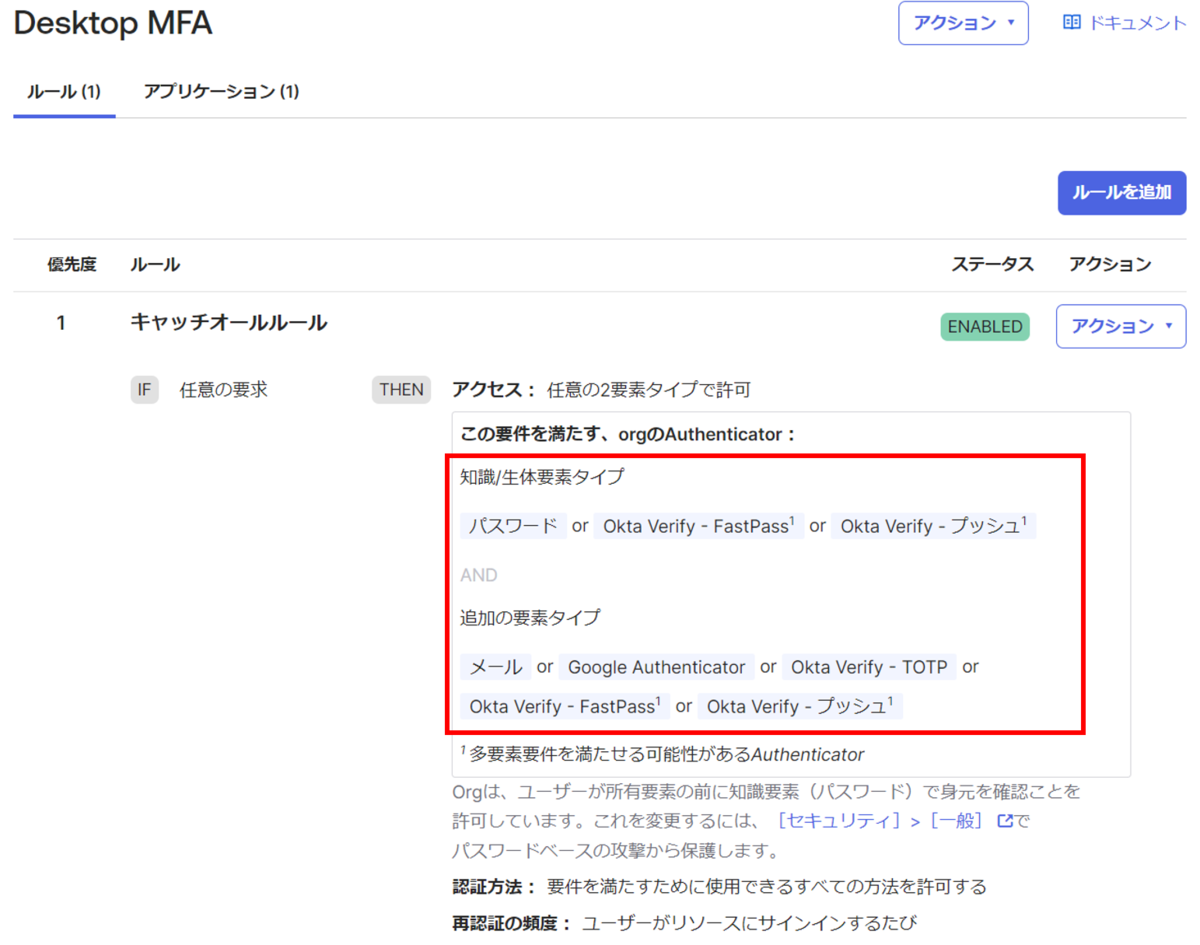1200x945 pixels.
Task: Switch to the アプリケーション (1) tab
Action: pos(221,92)
